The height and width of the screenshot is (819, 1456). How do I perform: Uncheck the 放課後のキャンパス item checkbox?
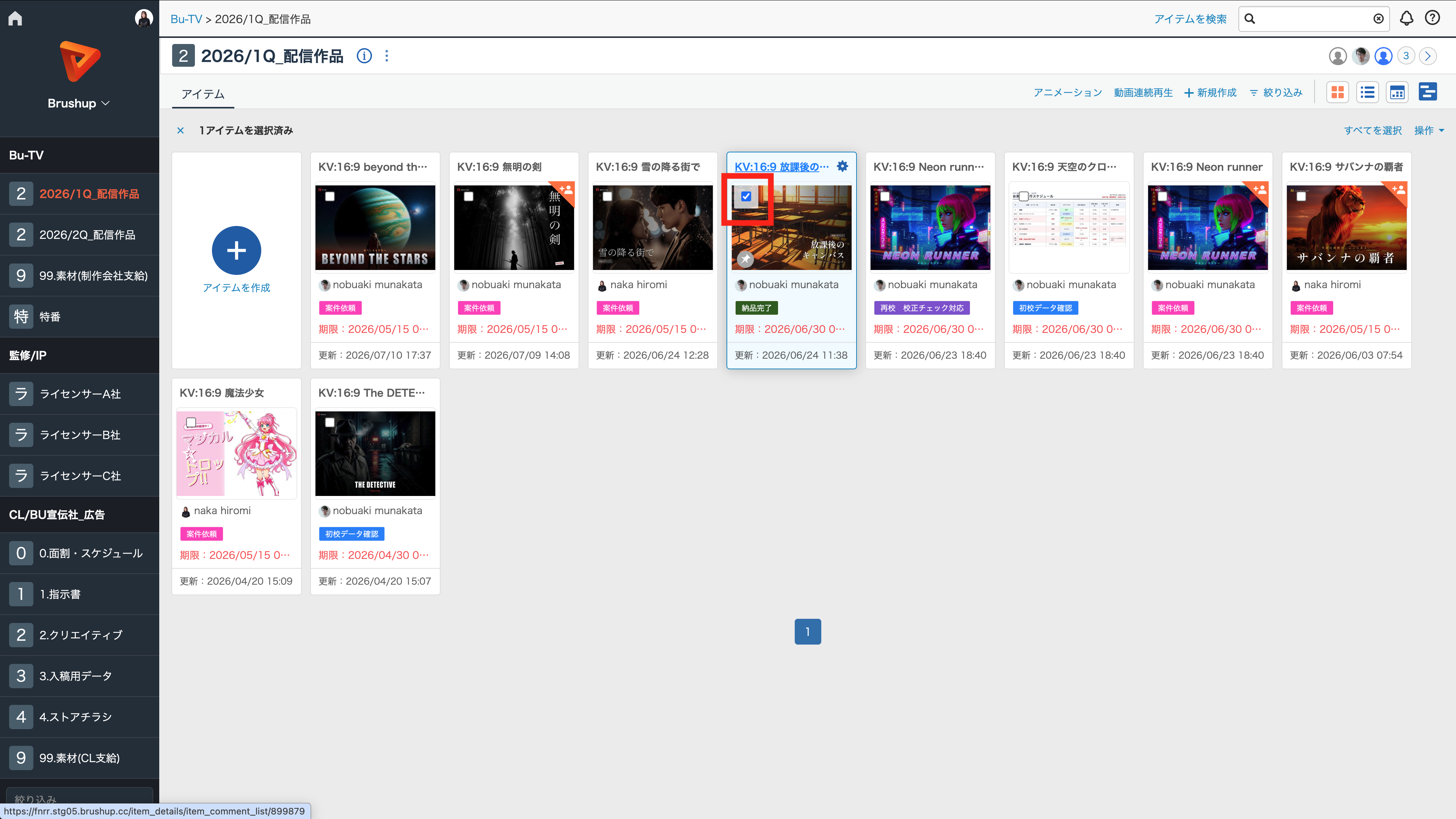click(746, 197)
